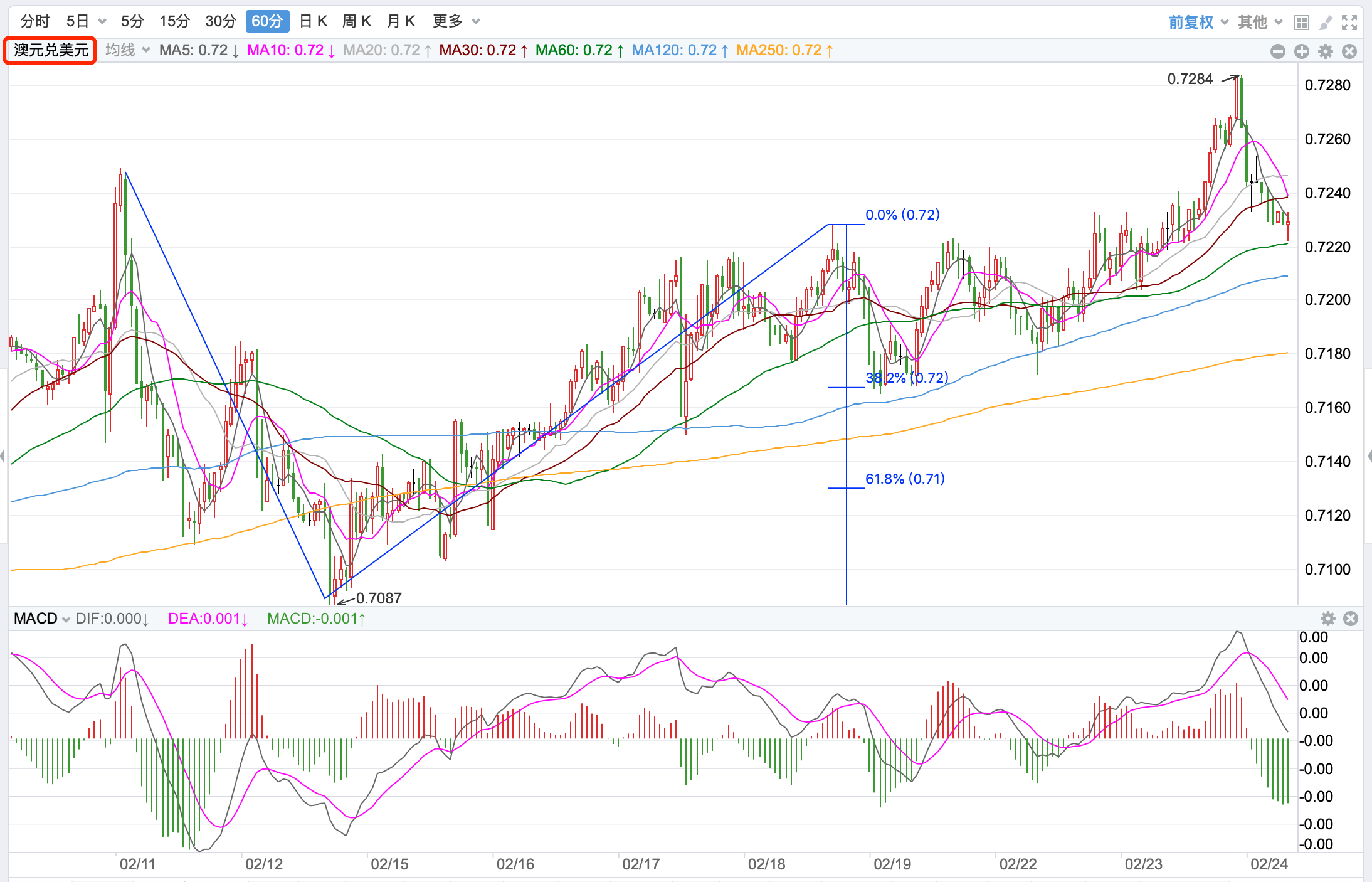1372x882 pixels.
Task: Open moving average settings gear
Action: (x=1326, y=51)
